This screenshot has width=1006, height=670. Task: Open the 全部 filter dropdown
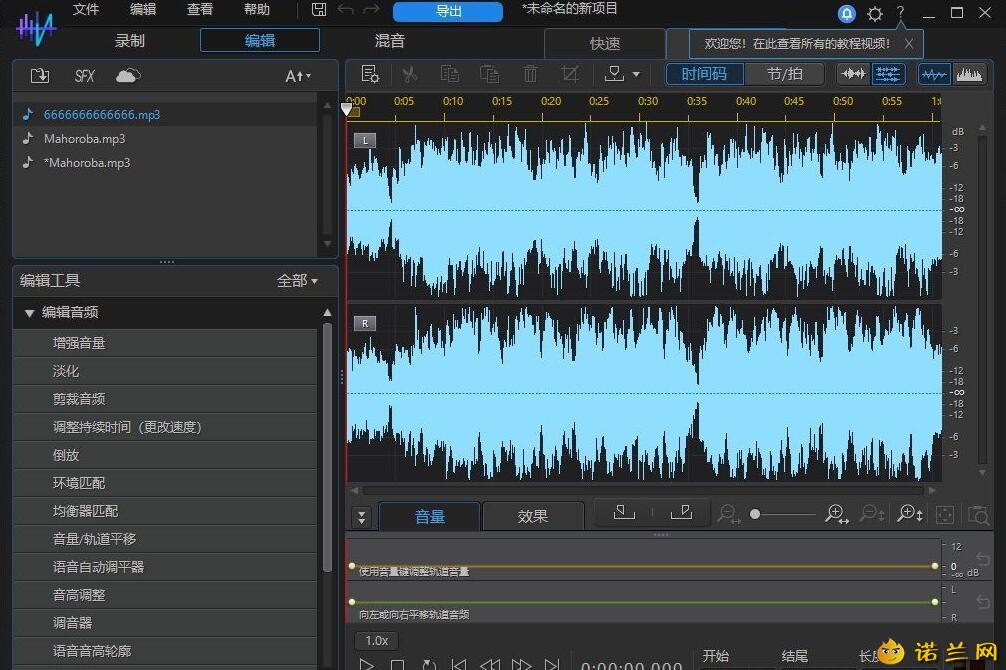297,280
